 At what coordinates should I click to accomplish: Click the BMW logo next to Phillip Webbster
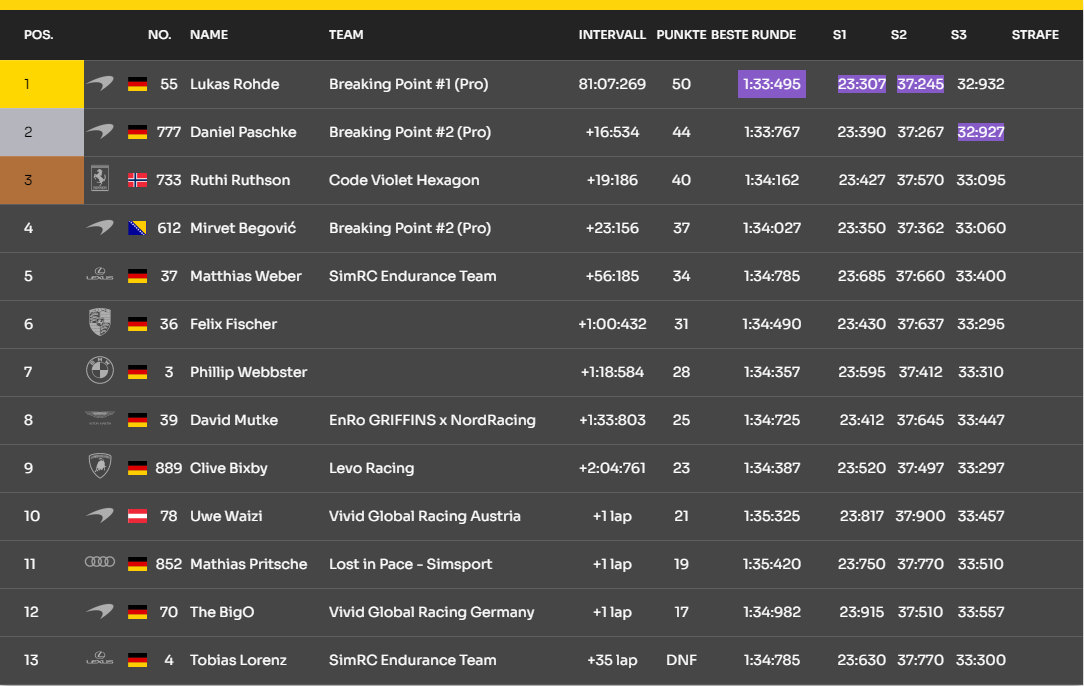(x=100, y=372)
